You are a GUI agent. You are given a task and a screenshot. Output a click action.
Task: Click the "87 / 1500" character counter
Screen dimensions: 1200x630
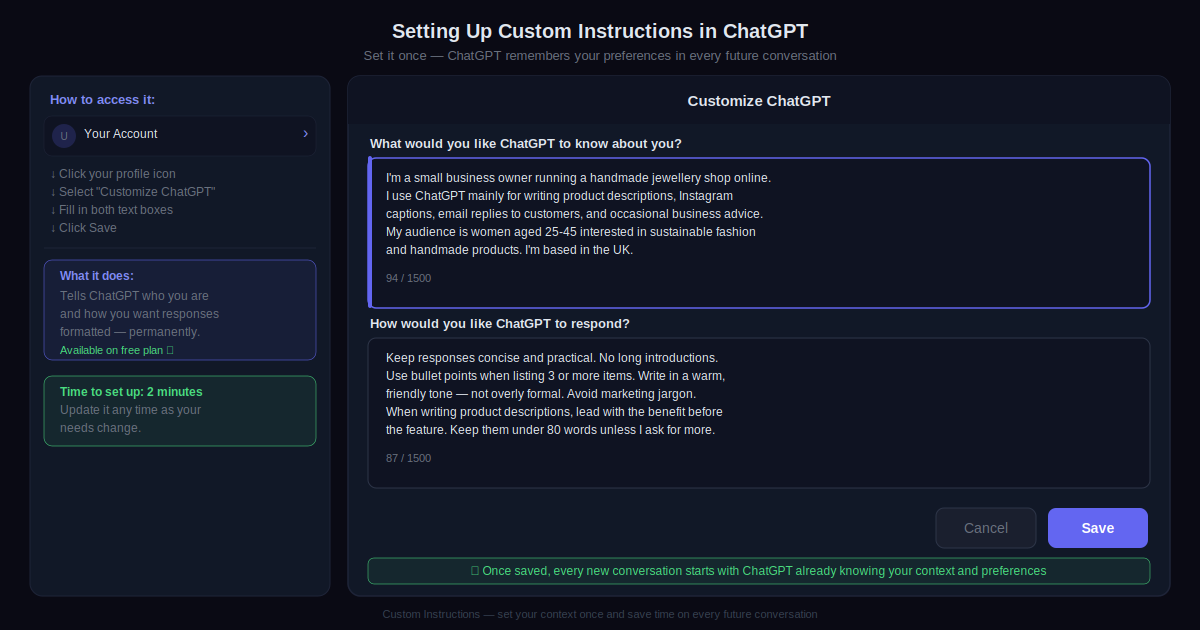point(408,458)
